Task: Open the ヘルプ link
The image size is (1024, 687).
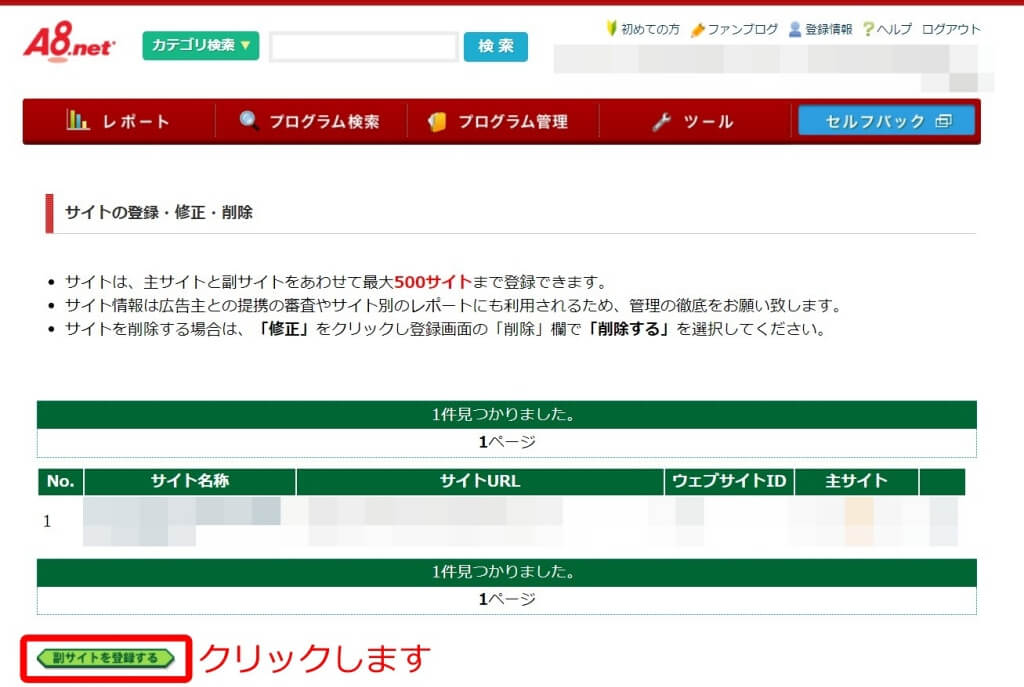Action: point(894,29)
